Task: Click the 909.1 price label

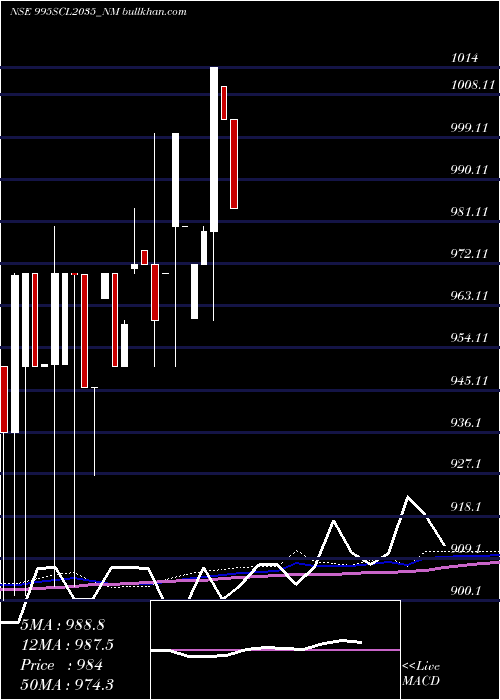Action: [466, 548]
